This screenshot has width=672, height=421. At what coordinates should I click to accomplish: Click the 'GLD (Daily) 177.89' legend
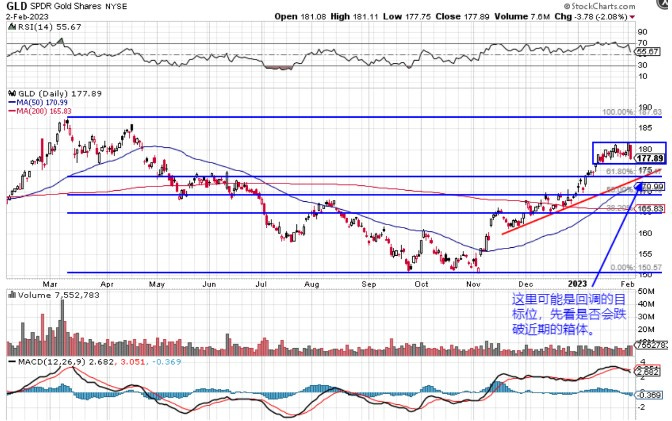[60, 93]
